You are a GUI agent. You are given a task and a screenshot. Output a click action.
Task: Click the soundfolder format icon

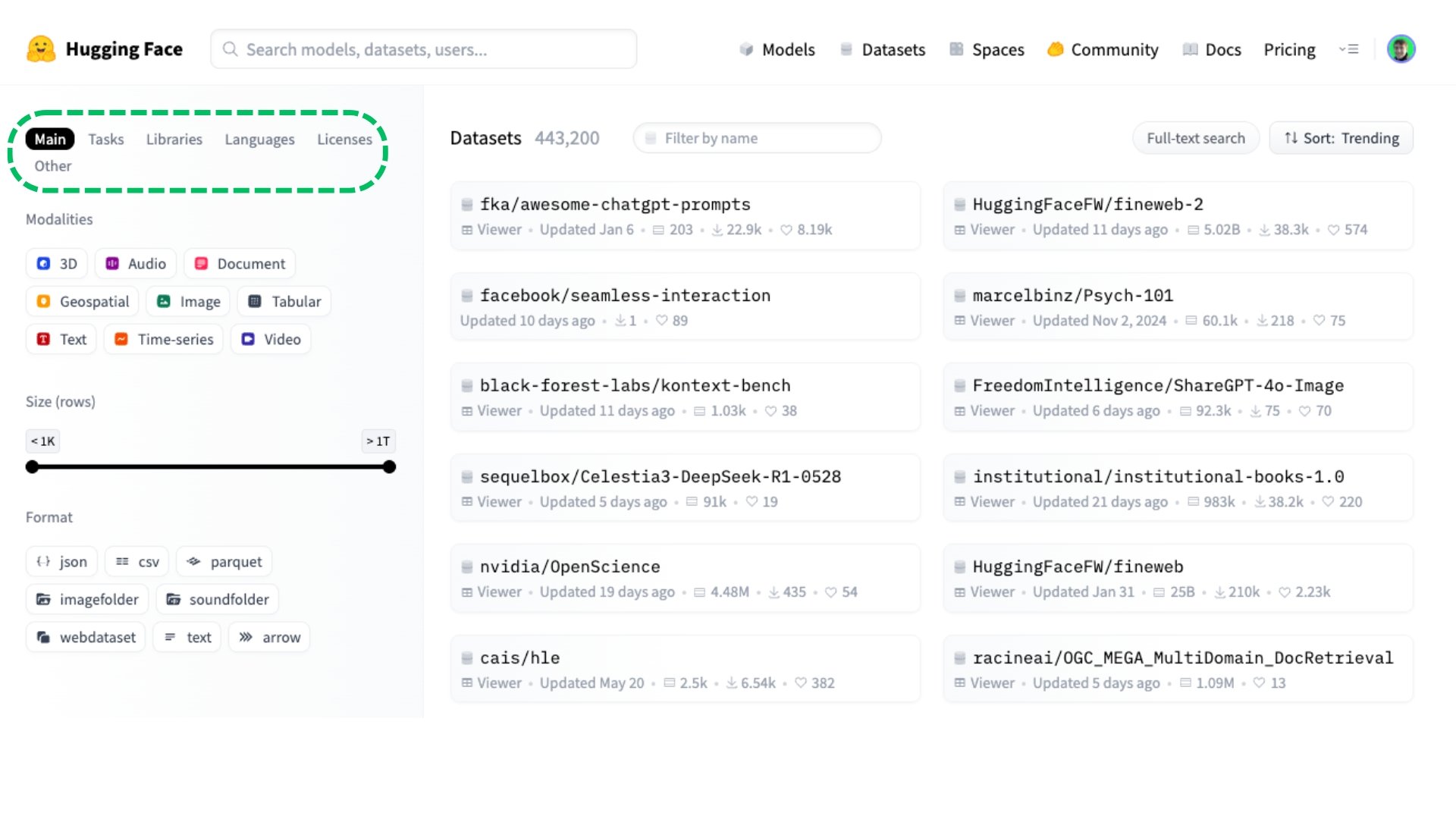(174, 599)
